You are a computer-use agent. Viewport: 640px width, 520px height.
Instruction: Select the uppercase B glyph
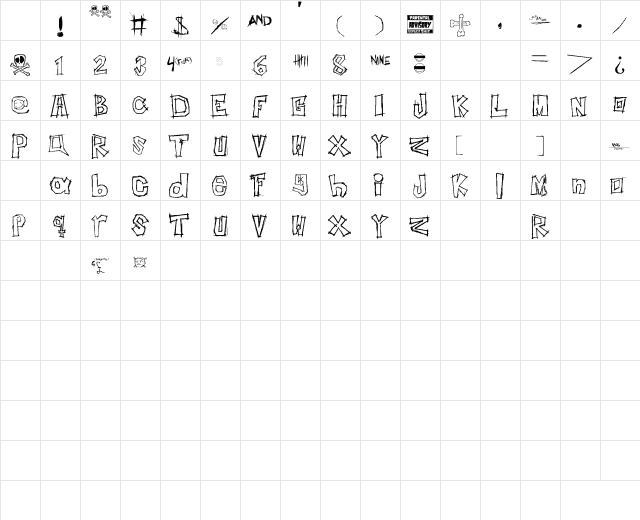point(100,105)
